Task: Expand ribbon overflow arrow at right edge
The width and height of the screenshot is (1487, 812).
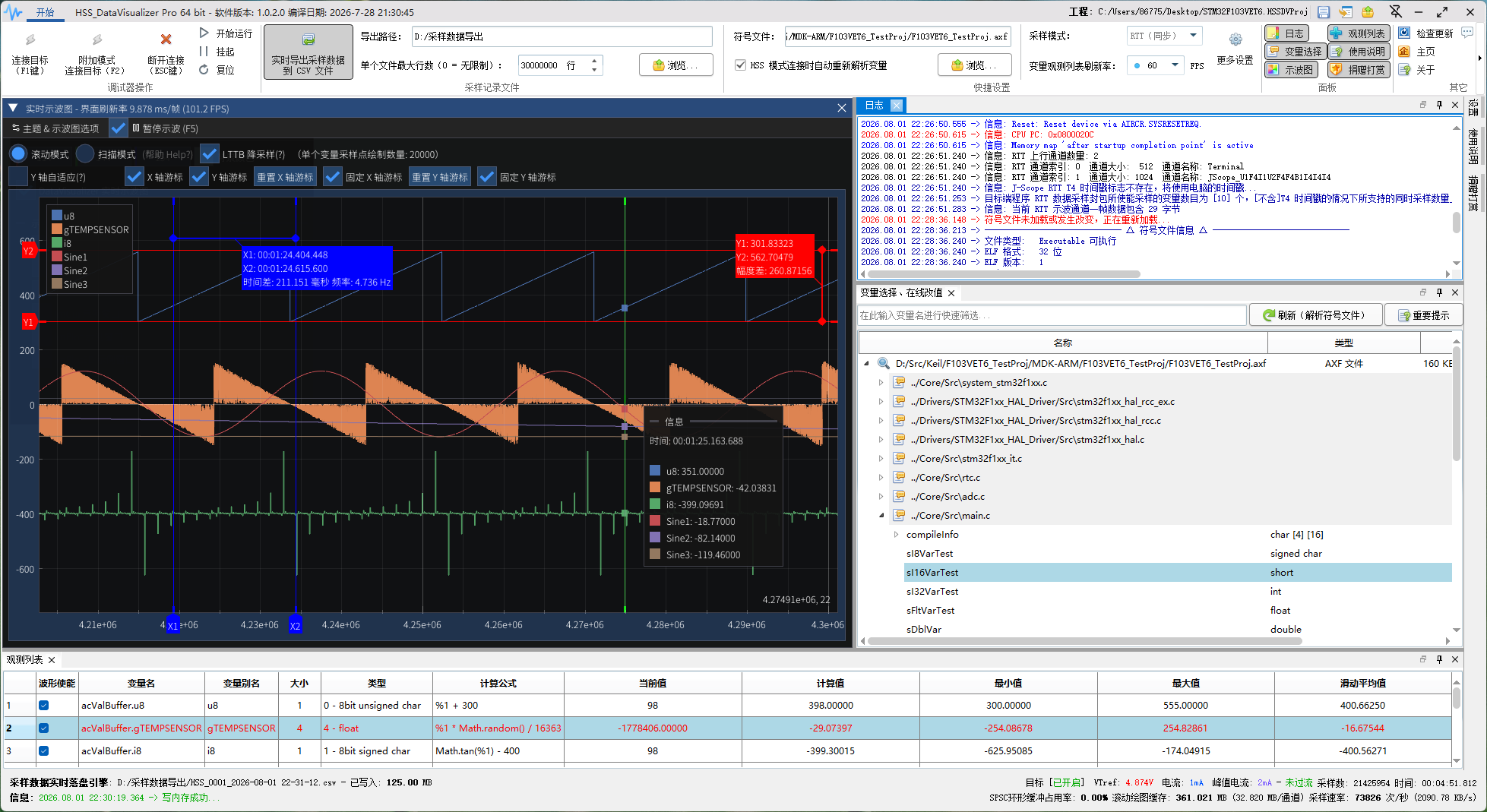Action: (x=1479, y=58)
